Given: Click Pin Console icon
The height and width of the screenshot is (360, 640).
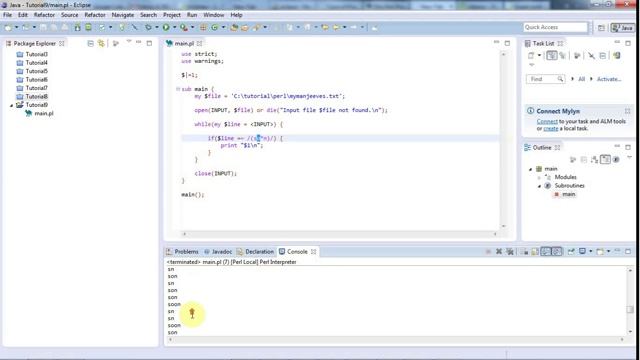Looking at the screenshot, I should pos(571,251).
